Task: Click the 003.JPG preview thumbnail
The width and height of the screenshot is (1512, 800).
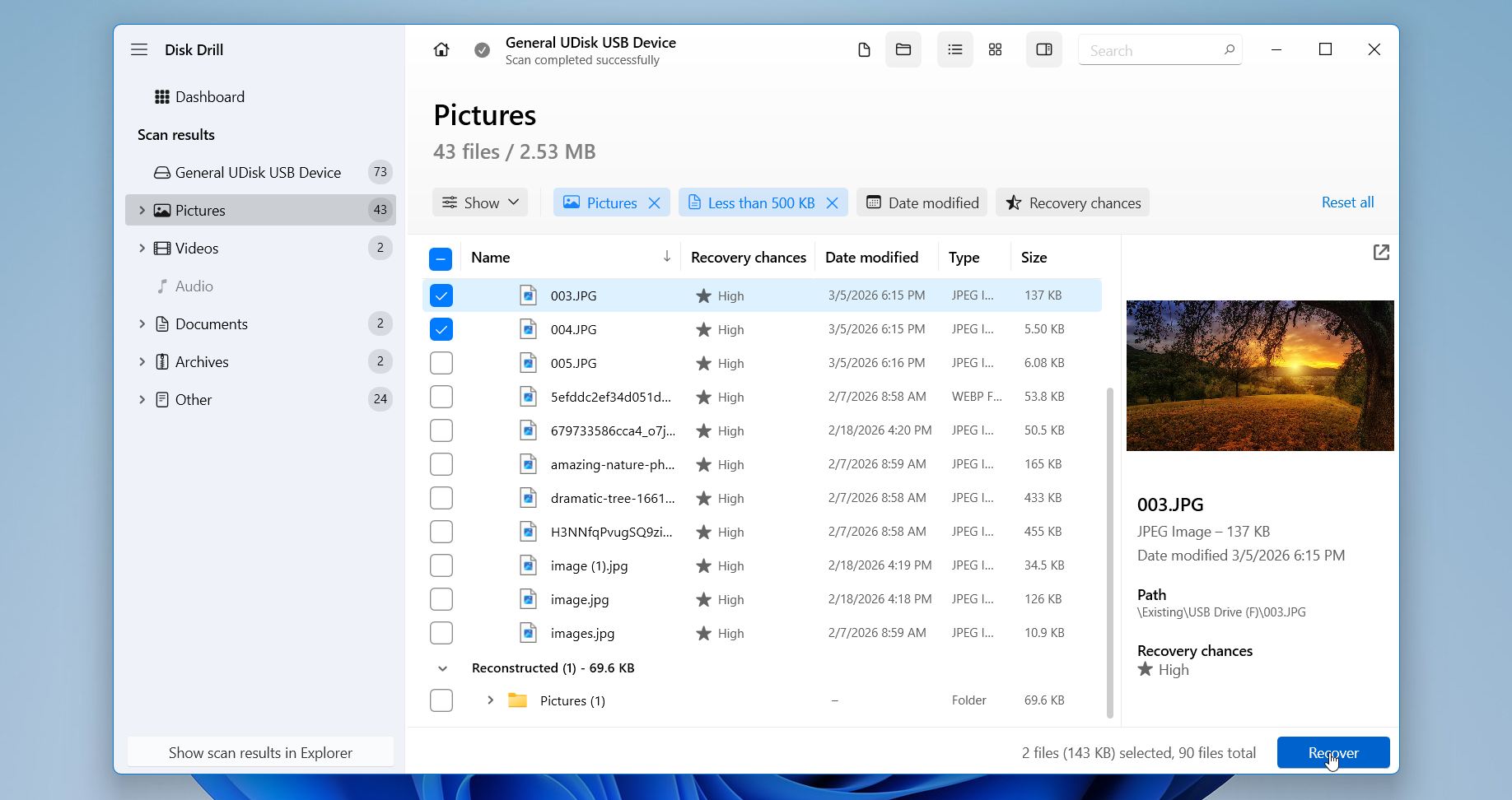Action: tap(1259, 375)
